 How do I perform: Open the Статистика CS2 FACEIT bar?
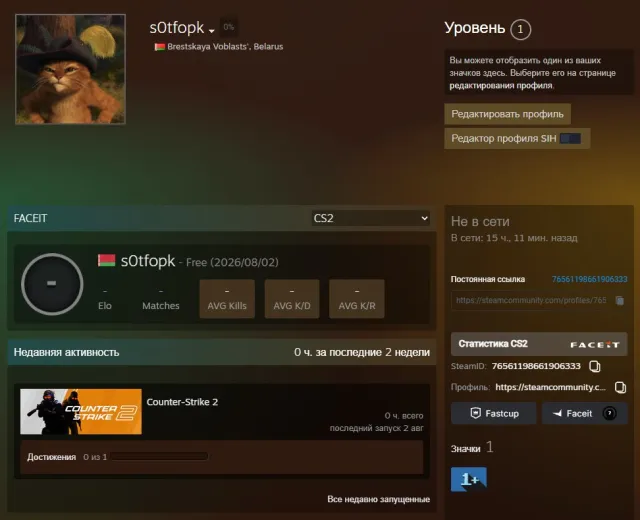[x=539, y=344]
